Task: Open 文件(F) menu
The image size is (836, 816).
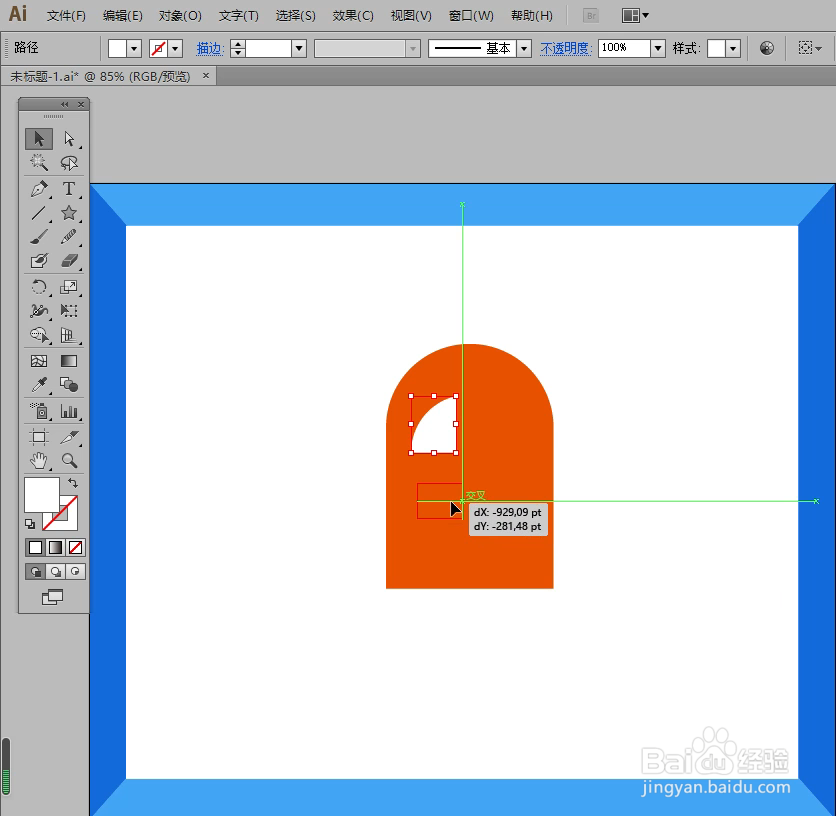Action: point(66,15)
